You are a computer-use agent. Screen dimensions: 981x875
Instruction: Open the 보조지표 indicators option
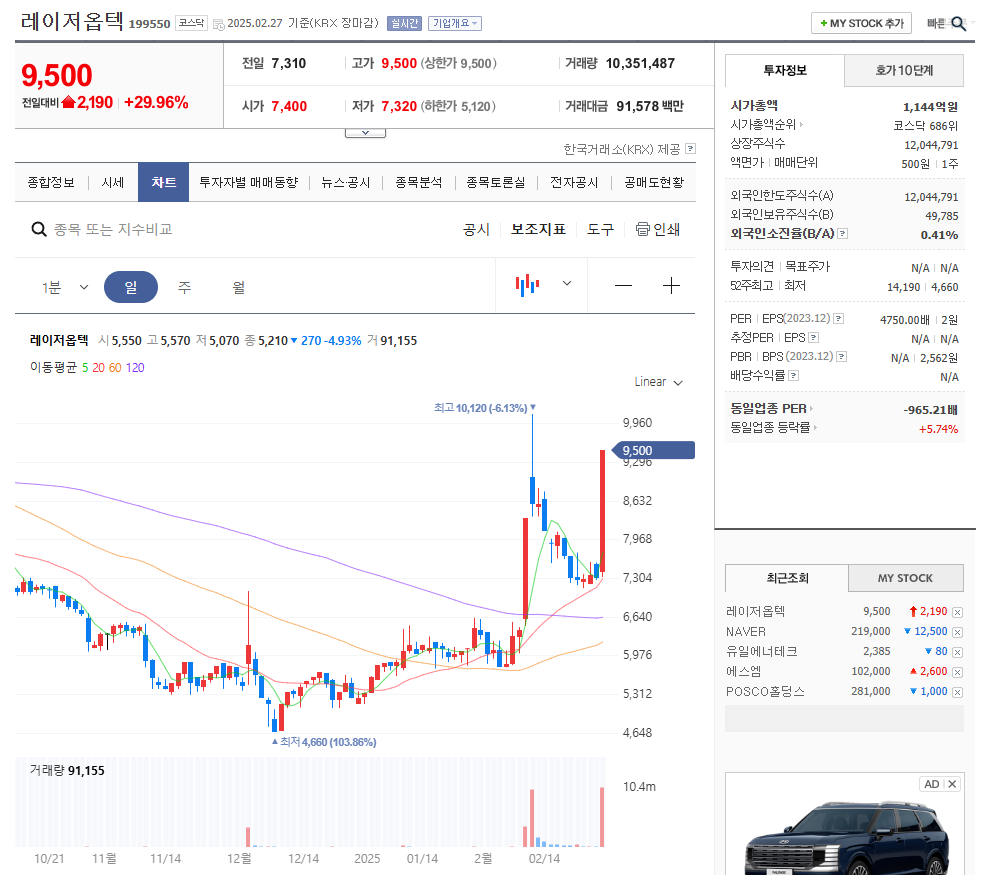pyautogui.click(x=538, y=230)
